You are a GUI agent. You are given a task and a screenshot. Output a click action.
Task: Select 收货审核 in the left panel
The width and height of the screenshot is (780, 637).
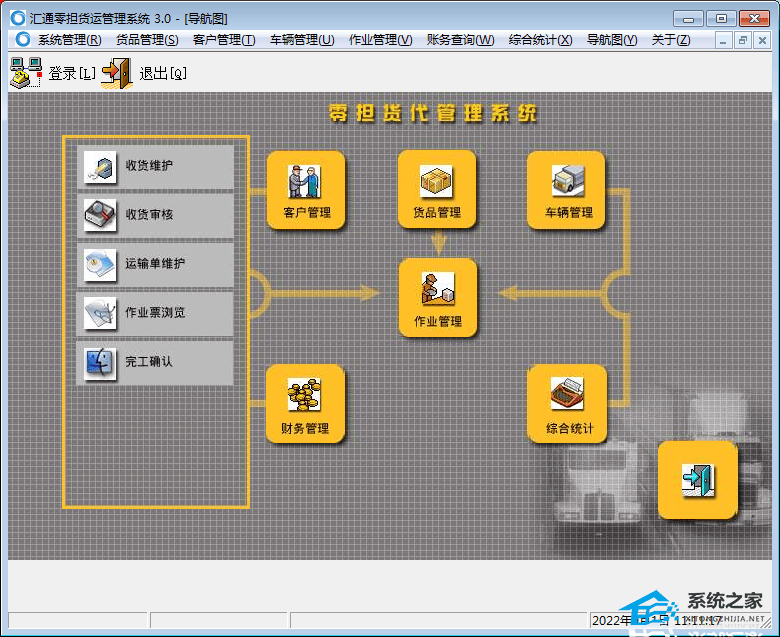(x=155, y=215)
